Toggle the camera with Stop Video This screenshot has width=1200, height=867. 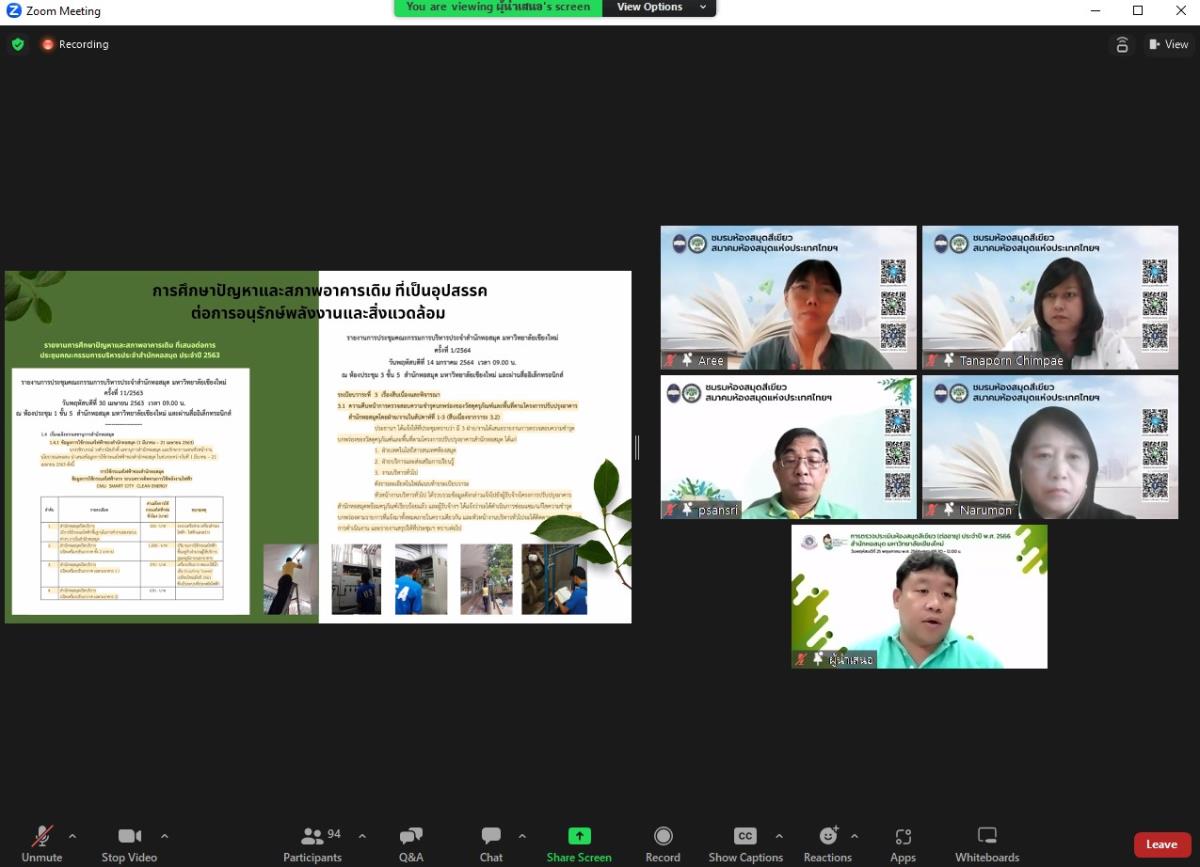pyautogui.click(x=129, y=843)
